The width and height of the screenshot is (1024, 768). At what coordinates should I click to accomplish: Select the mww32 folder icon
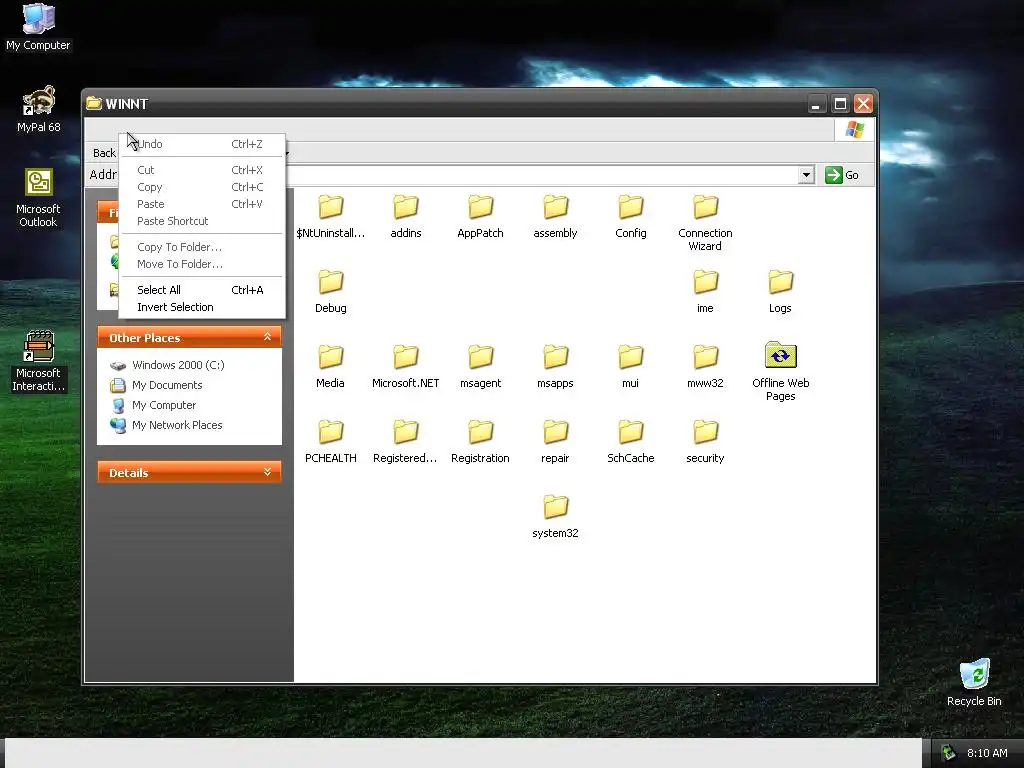[705, 358]
